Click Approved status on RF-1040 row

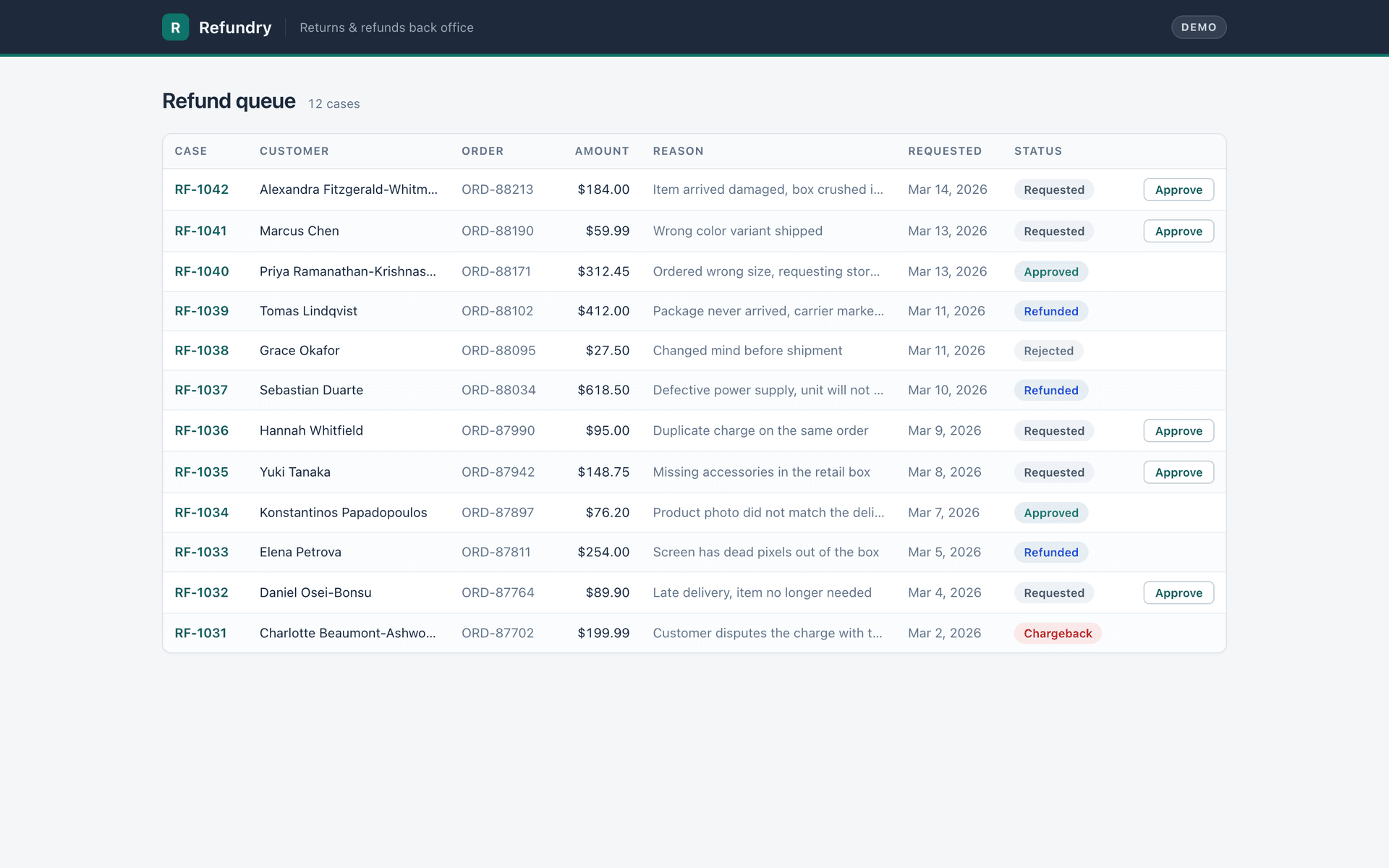(1051, 272)
